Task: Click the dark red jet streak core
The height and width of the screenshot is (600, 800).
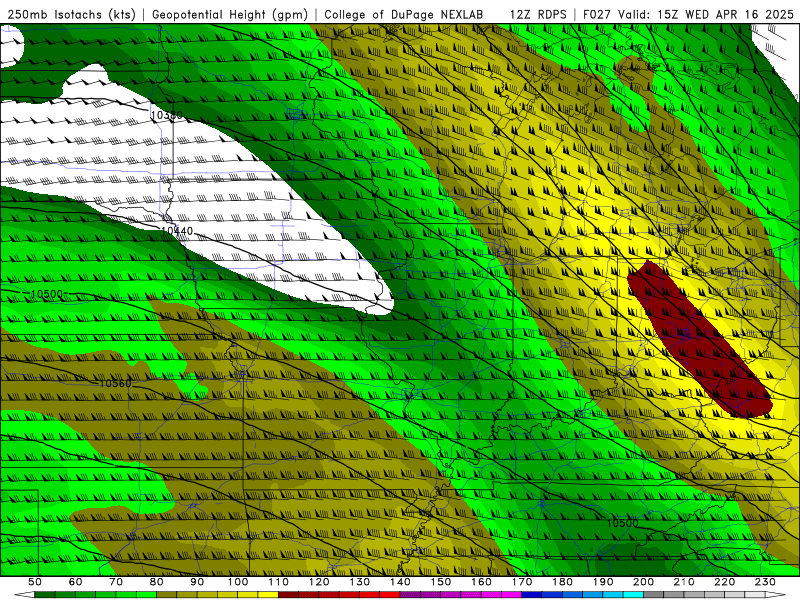Action: click(699, 339)
